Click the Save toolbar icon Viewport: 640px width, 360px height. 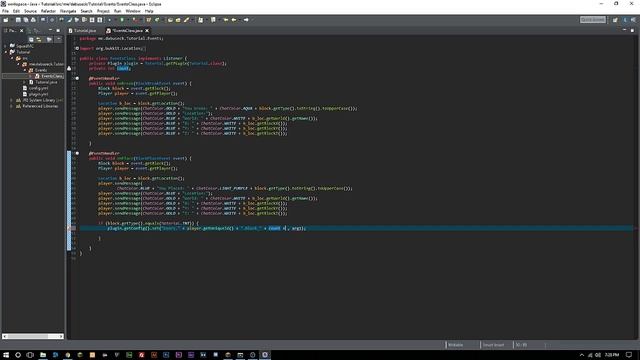pos(18,20)
